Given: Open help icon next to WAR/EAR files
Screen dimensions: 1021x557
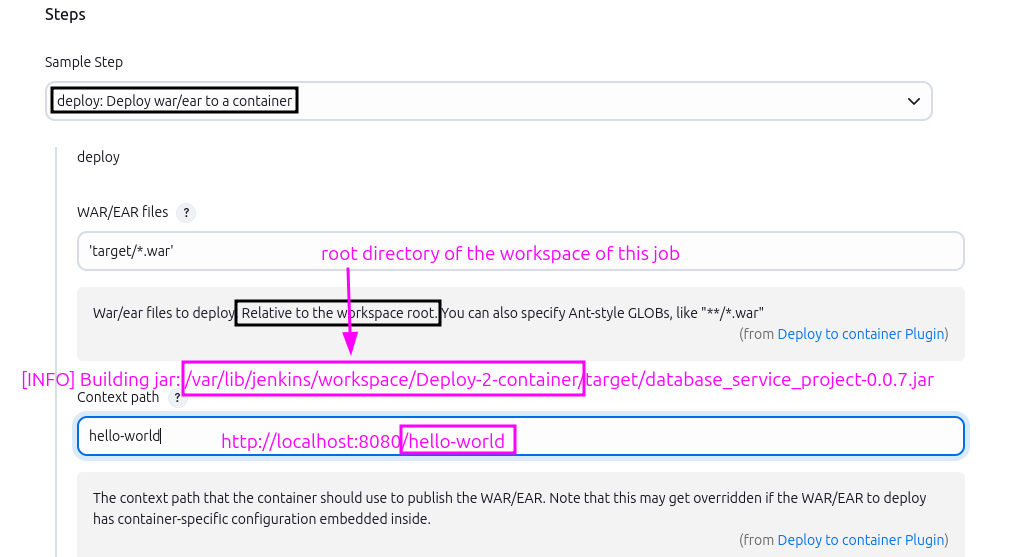Looking at the screenshot, I should pyautogui.click(x=185, y=213).
